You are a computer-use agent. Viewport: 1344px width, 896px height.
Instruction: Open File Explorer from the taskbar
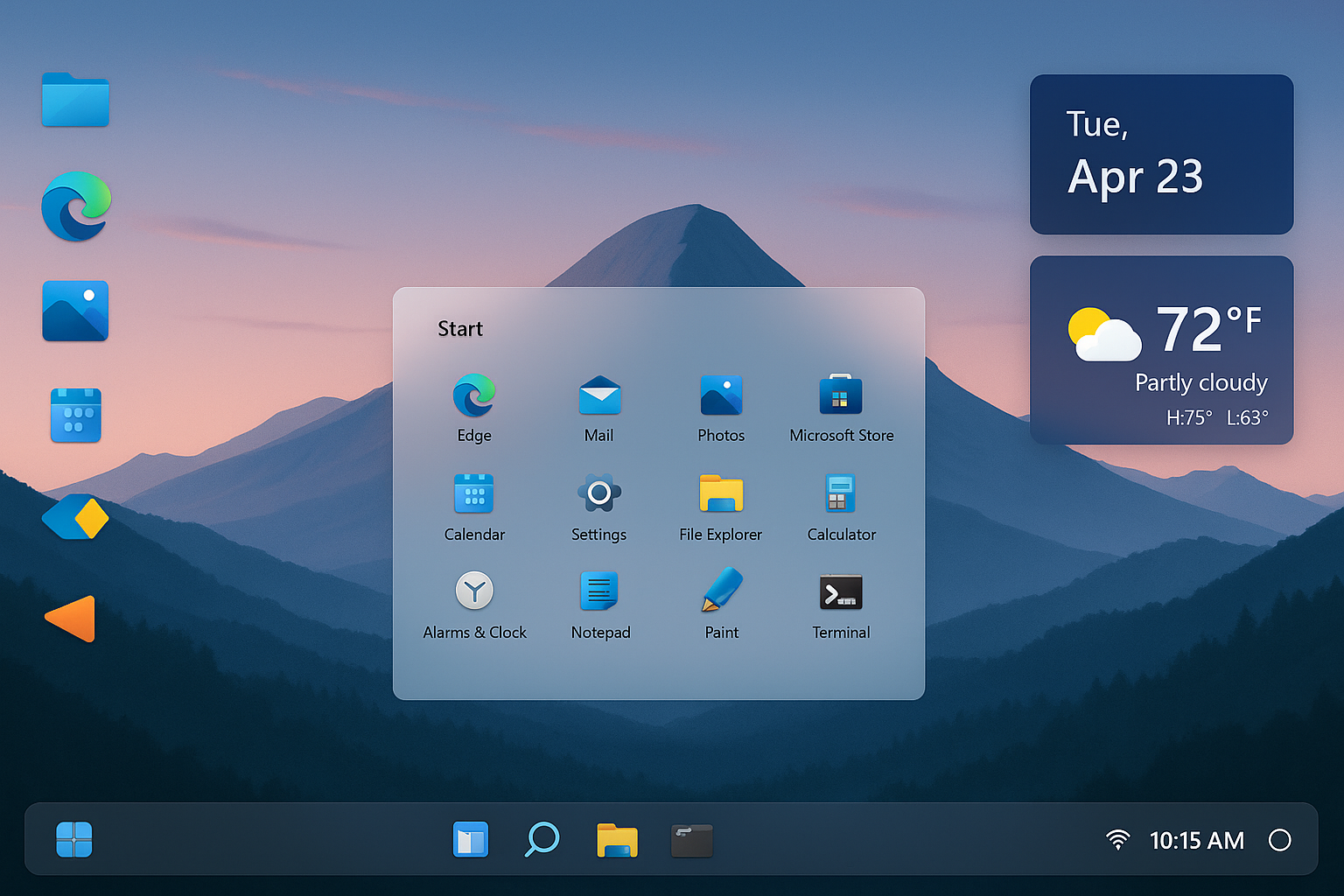coord(617,840)
